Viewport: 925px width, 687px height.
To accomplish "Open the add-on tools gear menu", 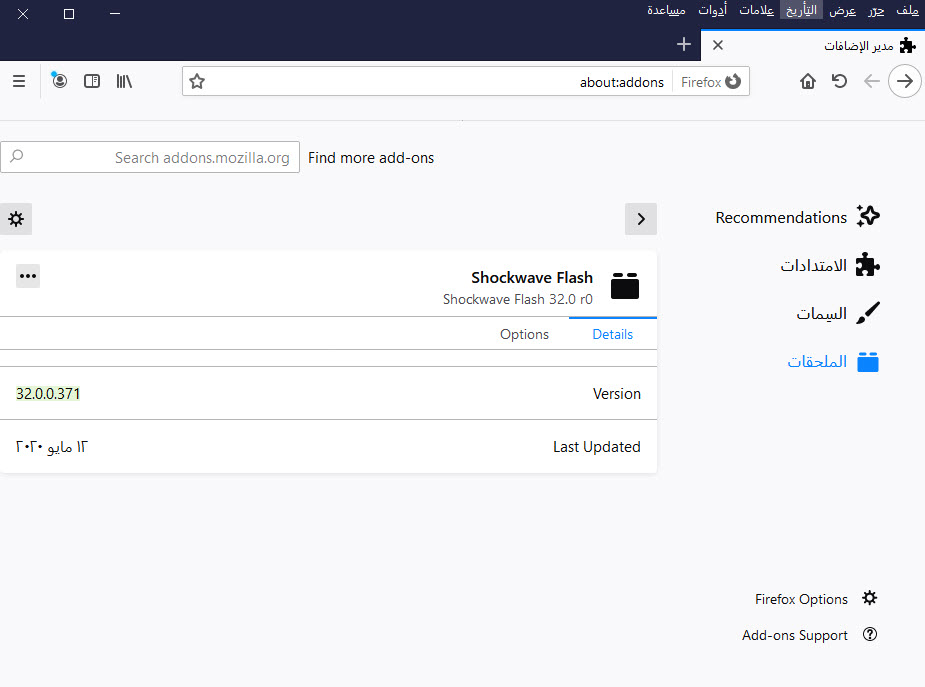I will click(x=16, y=219).
